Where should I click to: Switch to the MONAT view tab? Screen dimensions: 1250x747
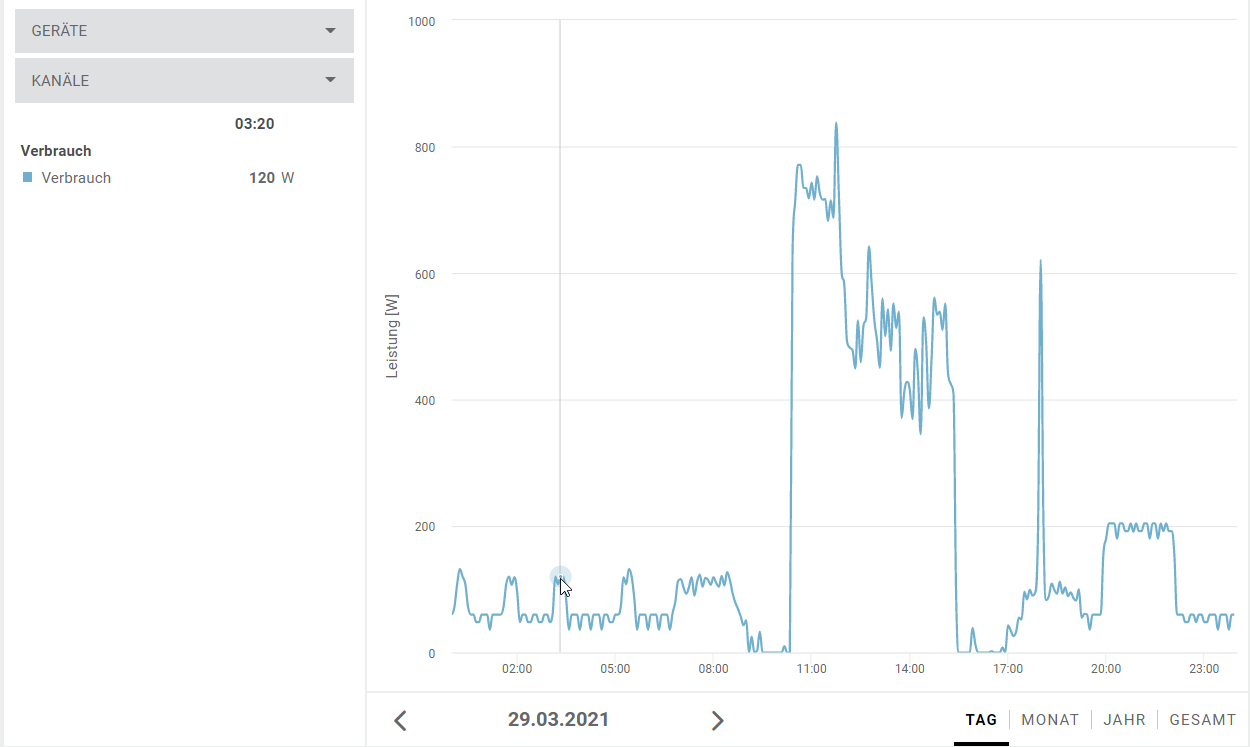pos(1050,720)
